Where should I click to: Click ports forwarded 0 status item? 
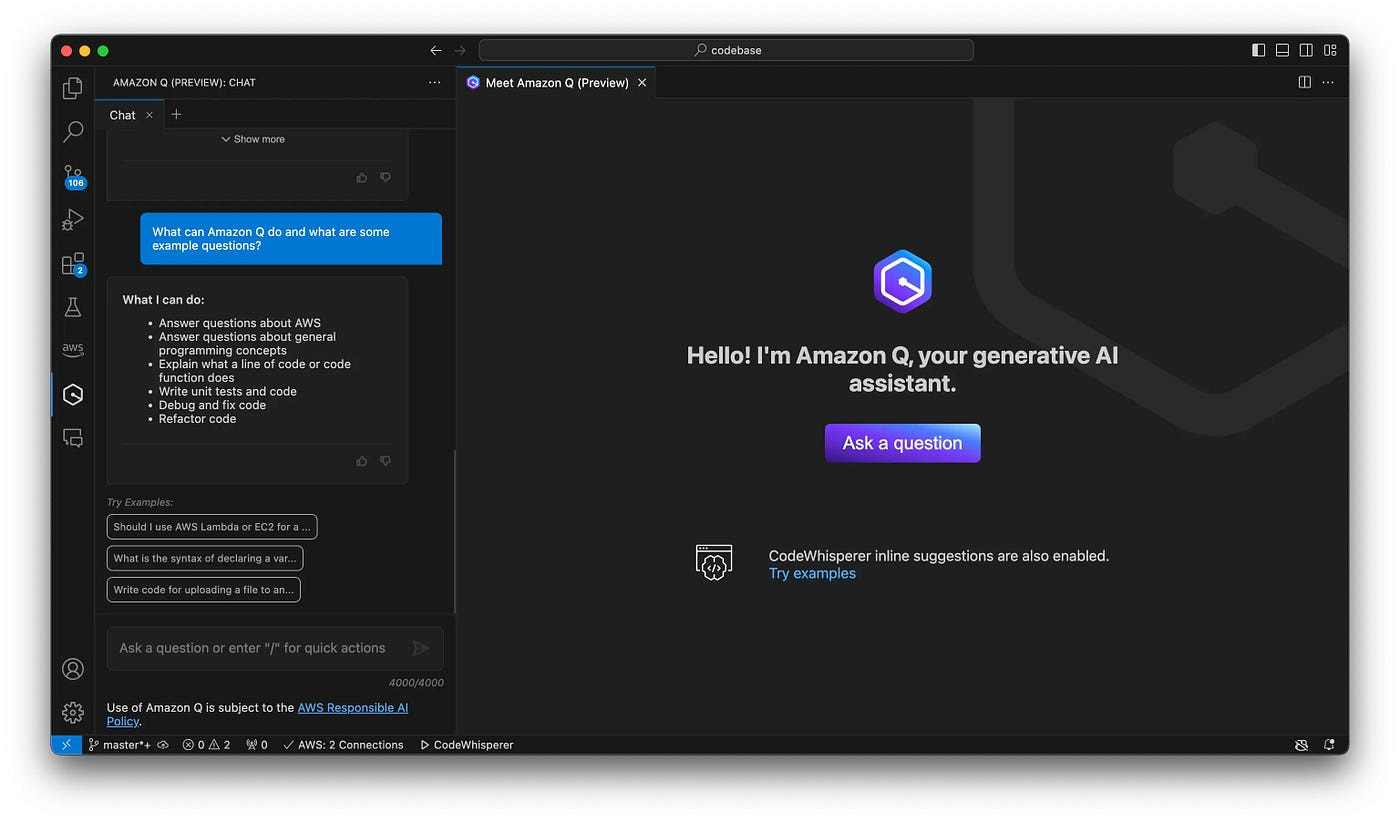pos(257,745)
